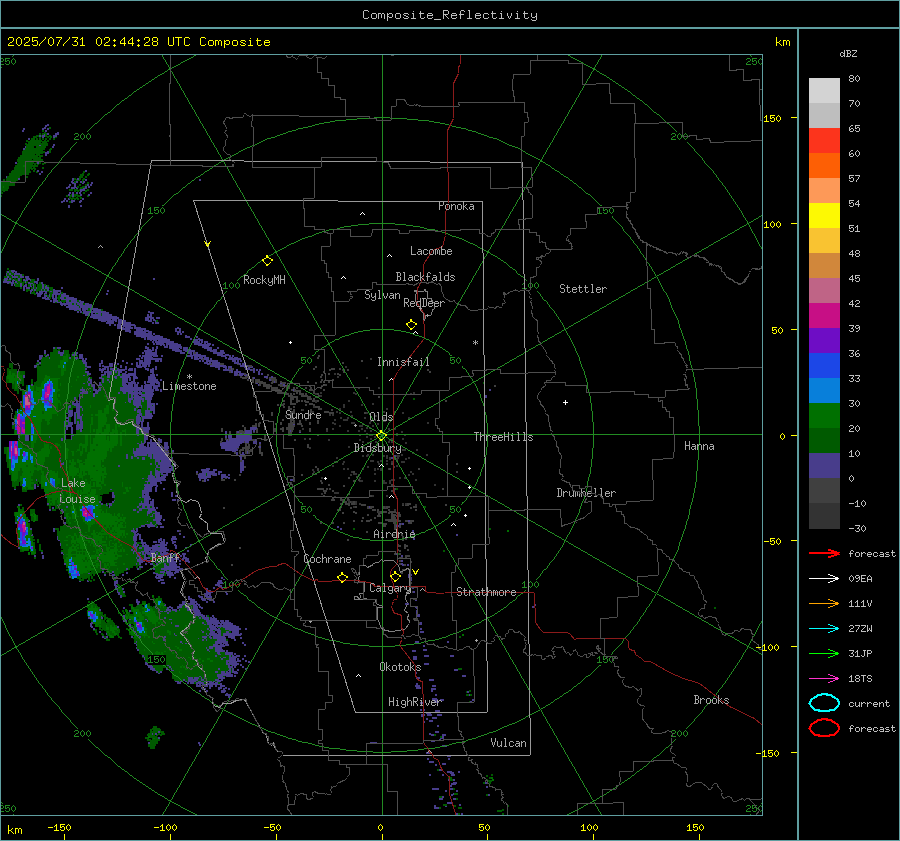Click the Drumheller label
Viewport: 900px width, 841px height.
click(x=586, y=493)
